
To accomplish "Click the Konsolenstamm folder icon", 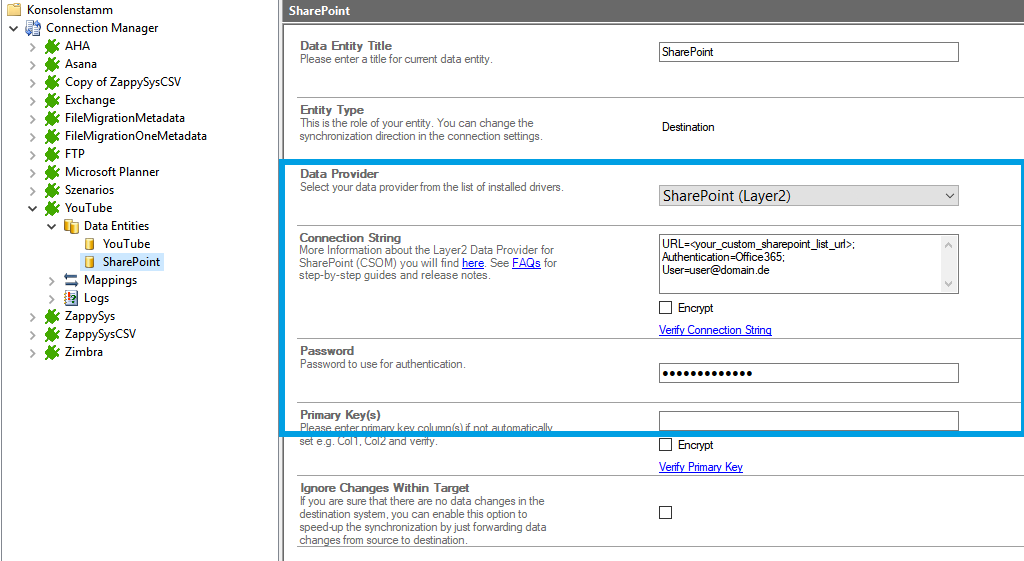I will 14,9.
